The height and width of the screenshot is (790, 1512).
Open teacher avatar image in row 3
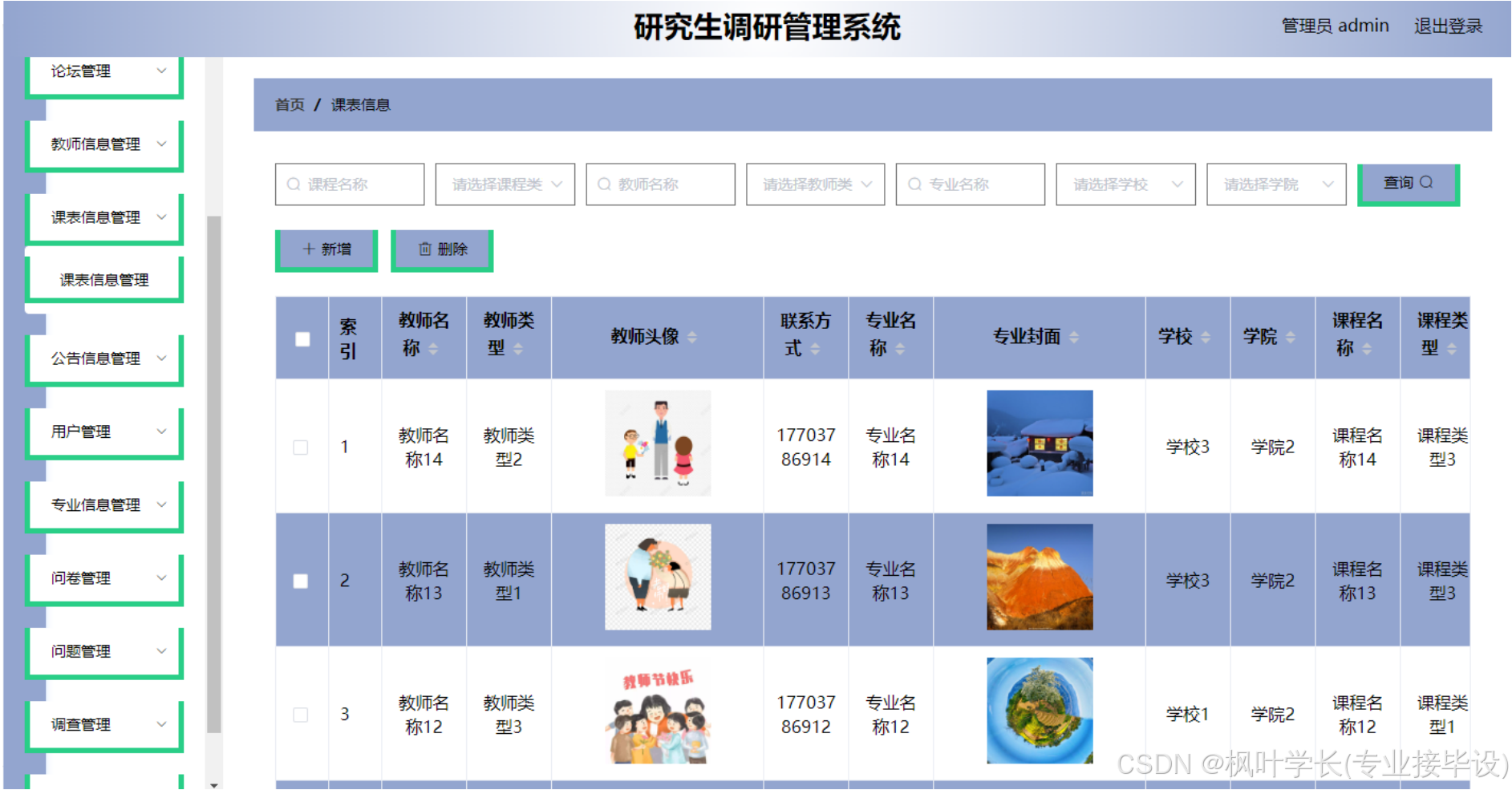click(x=658, y=711)
